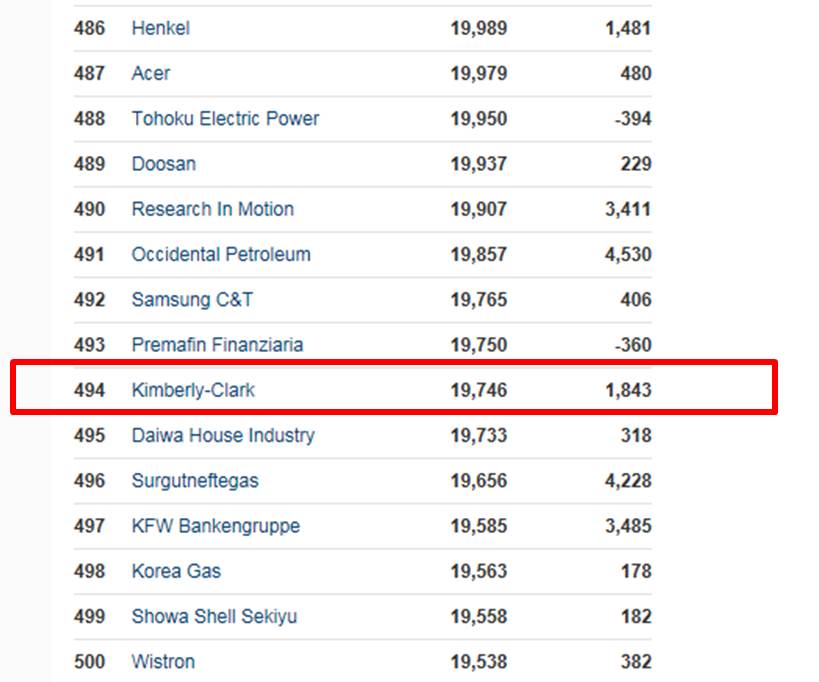819x682 pixels.
Task: Select the Research In Motion link
Action: [x=213, y=209]
